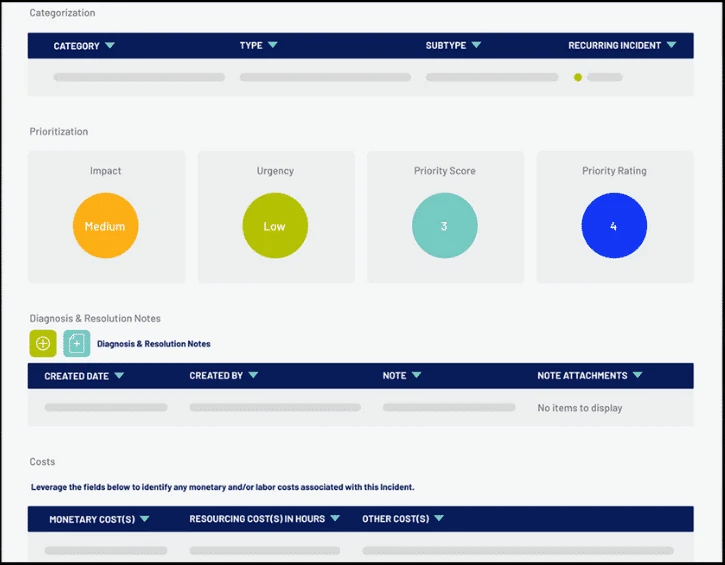725x565 pixels.
Task: Click the RESOURCING COST(S) IN HOURS header
Action: (257, 519)
